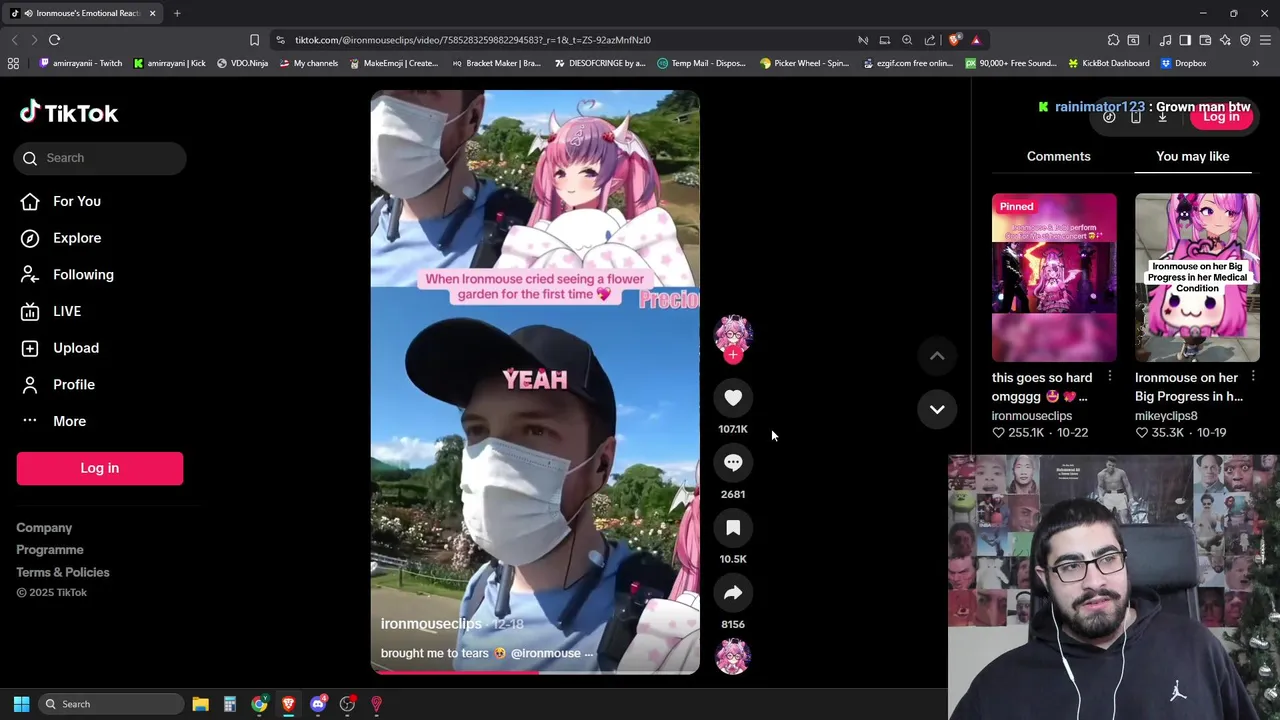Follow ironmouseclips with red plus badge

tap(733, 355)
